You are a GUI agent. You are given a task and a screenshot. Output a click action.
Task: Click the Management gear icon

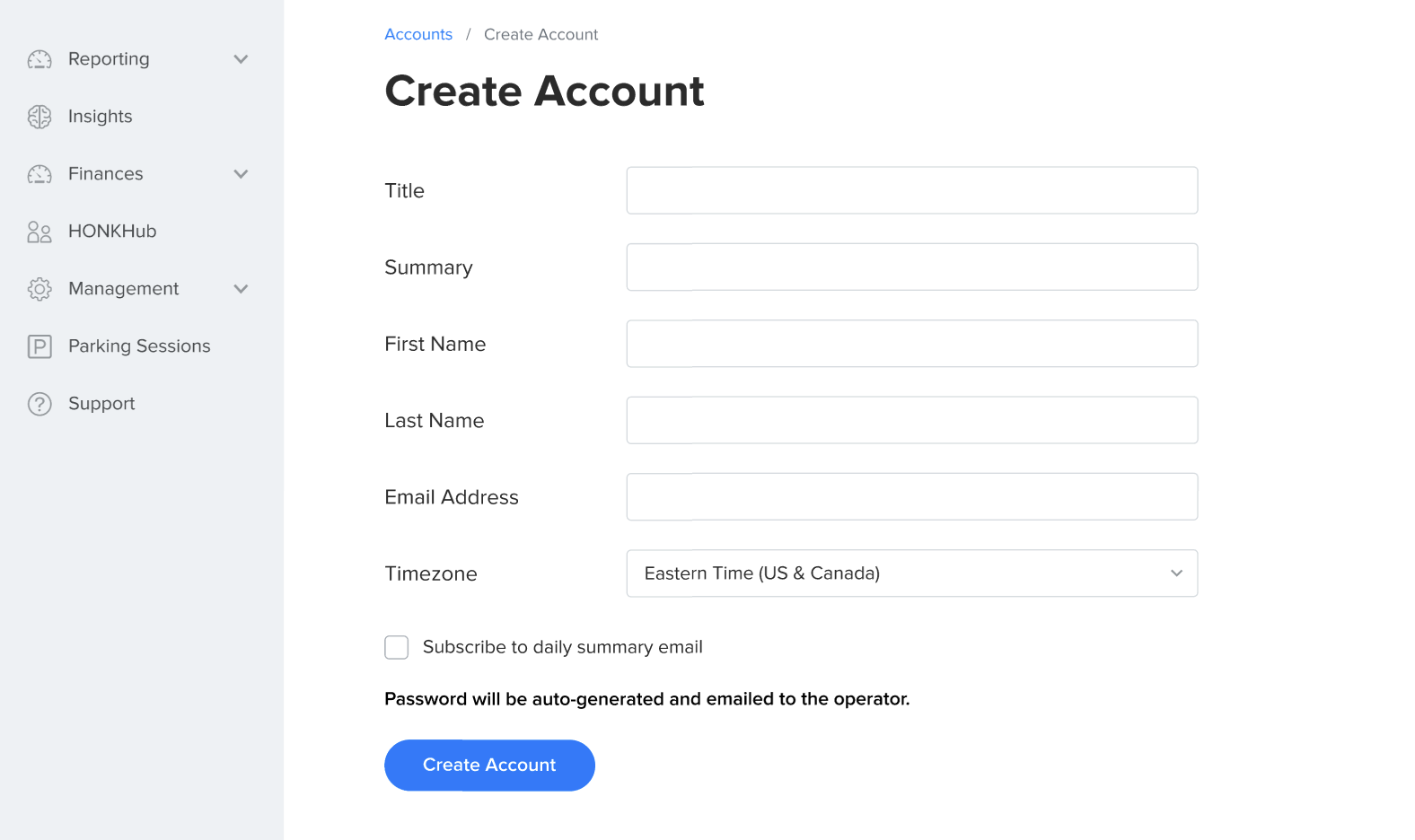[x=40, y=289]
